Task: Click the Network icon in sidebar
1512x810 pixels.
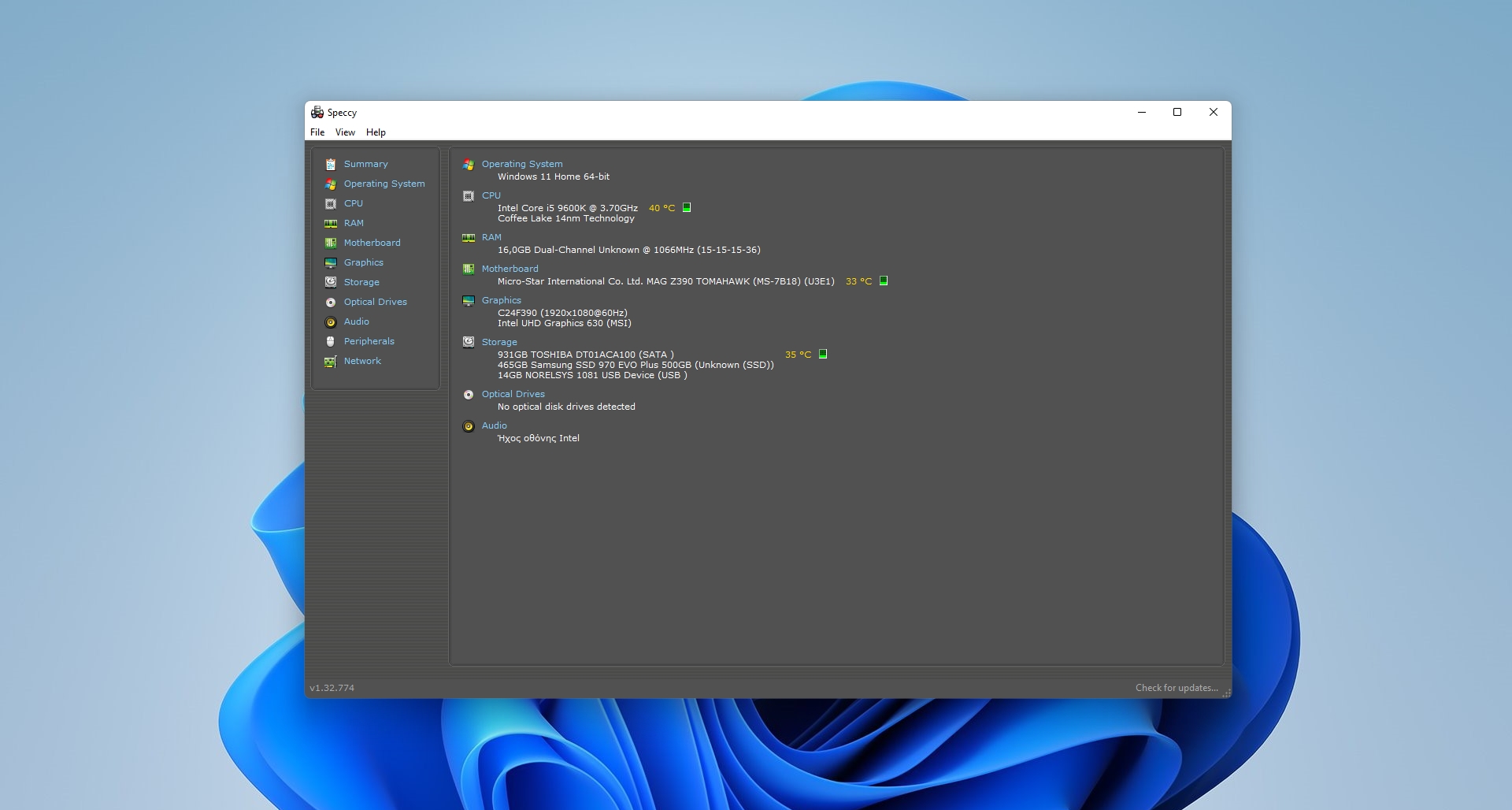Action: point(331,361)
